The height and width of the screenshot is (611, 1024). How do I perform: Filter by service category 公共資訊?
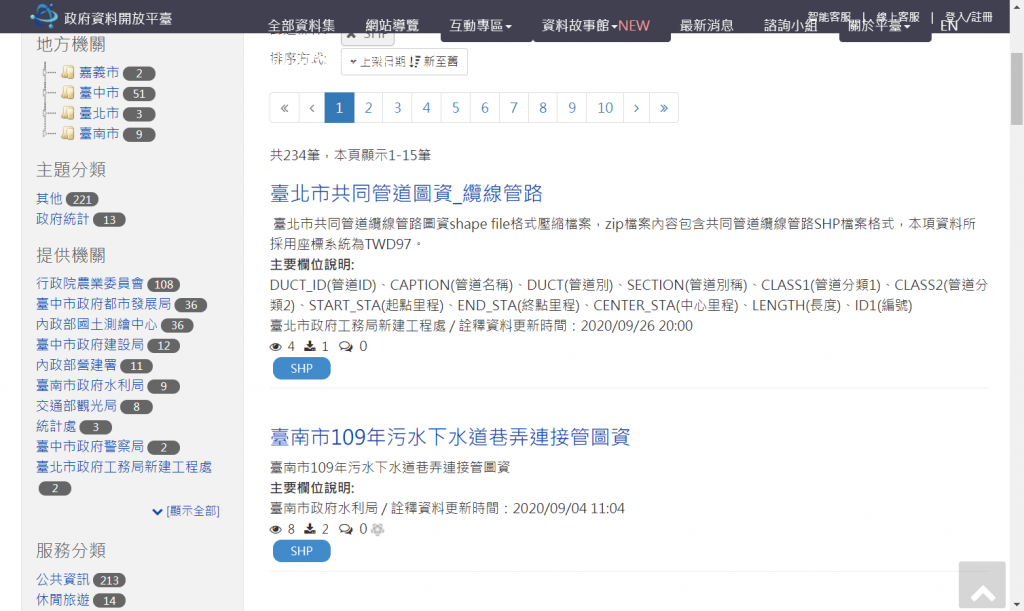(62, 579)
